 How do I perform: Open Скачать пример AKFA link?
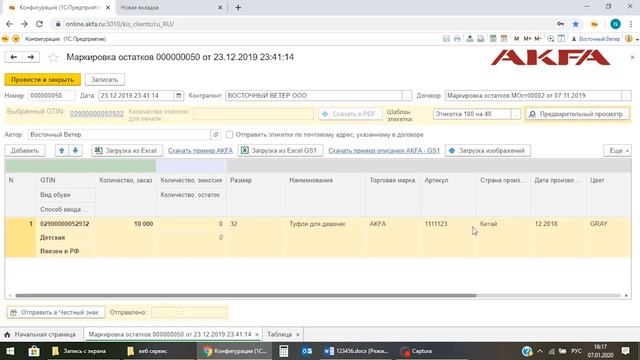tap(200, 151)
